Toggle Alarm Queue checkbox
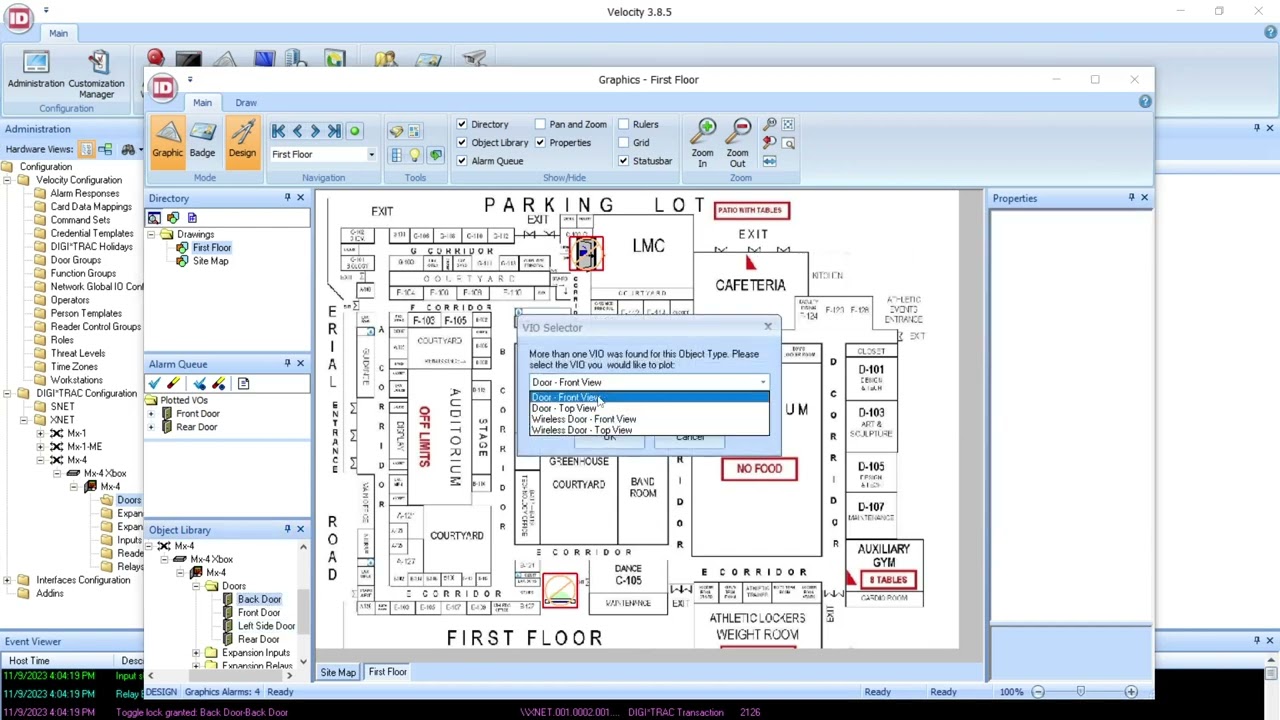Image resolution: width=1280 pixels, height=720 pixels. point(462,161)
